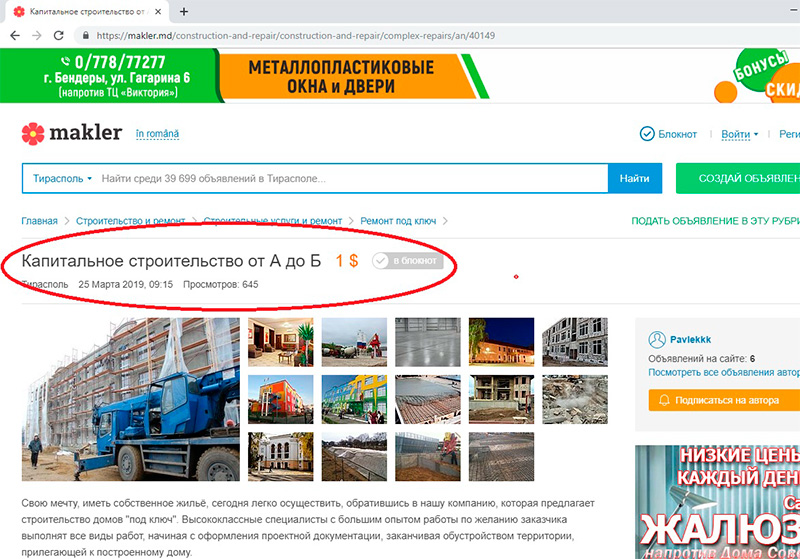Viewport: 800px width, 559px height.
Task: Click the Блокнот checkmark icon in header
Action: tap(646, 134)
